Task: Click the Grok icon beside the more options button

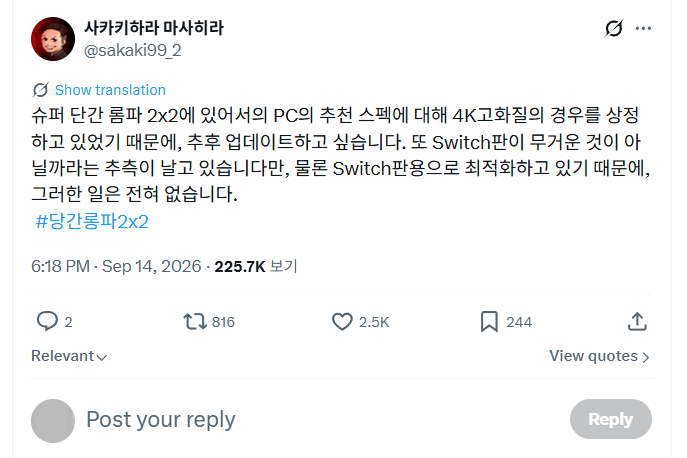Action: click(x=613, y=28)
